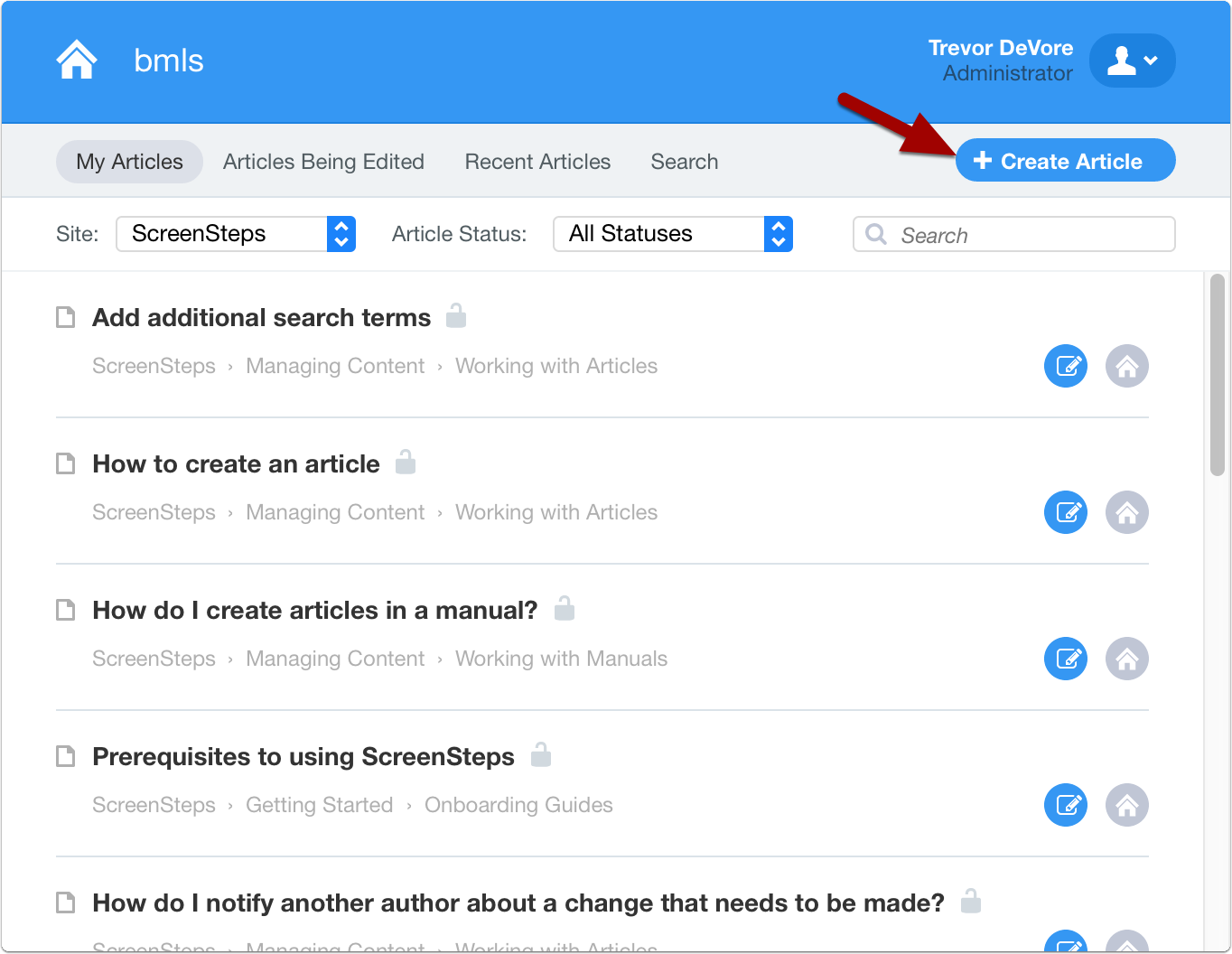Click the lock icon beside How to create an article
This screenshot has width=1232, height=954.
tap(406, 462)
